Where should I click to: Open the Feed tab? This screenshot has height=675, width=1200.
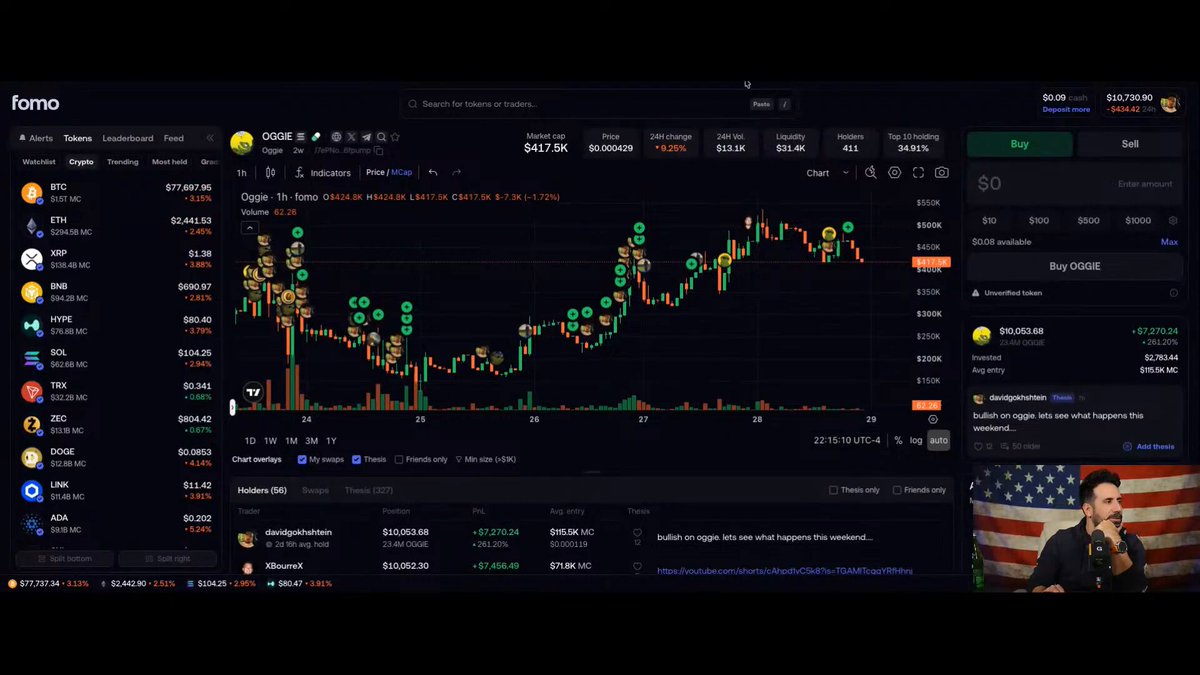(x=174, y=138)
